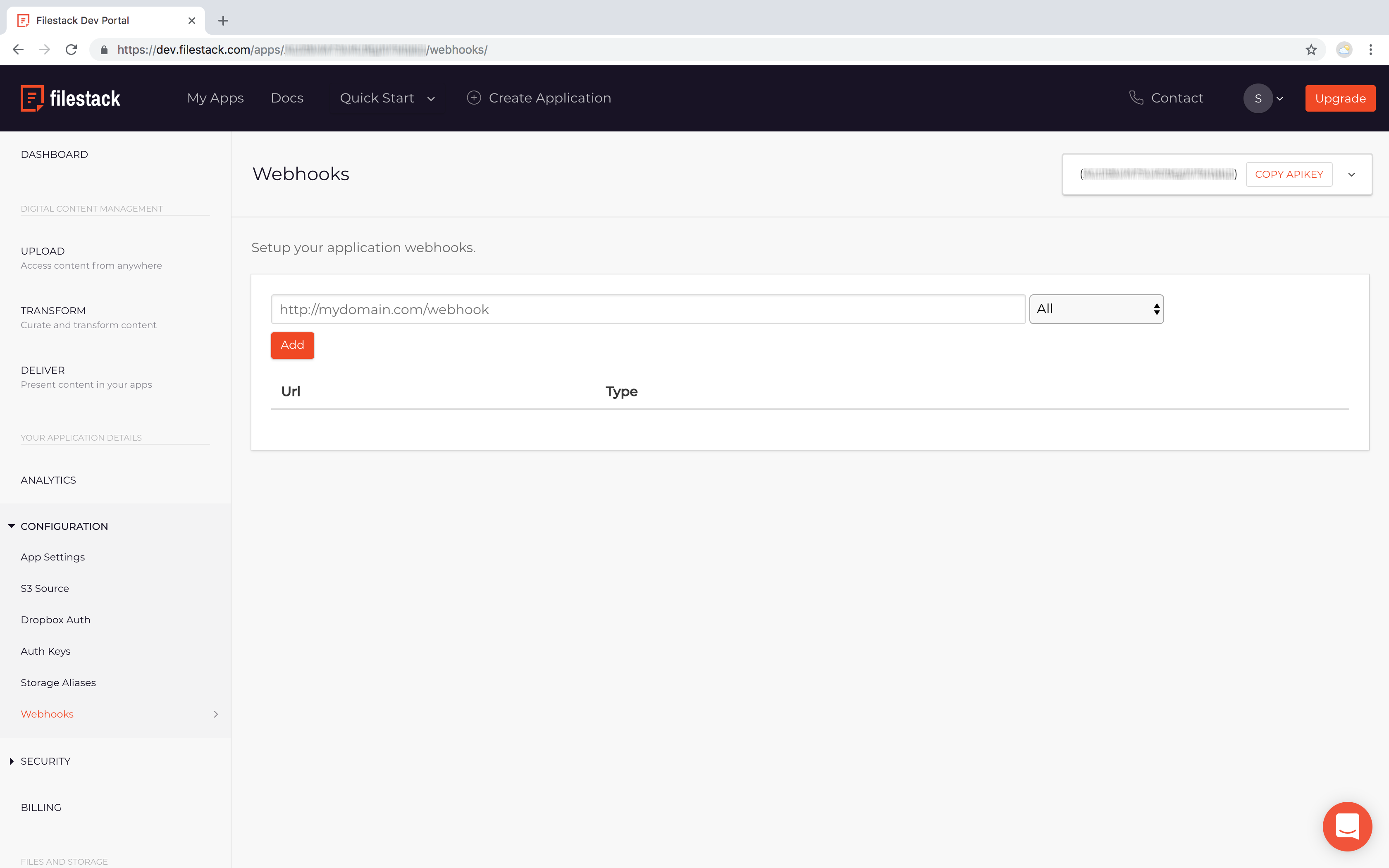1389x868 pixels.
Task: Click the plus icon for Create Application
Action: point(473,98)
